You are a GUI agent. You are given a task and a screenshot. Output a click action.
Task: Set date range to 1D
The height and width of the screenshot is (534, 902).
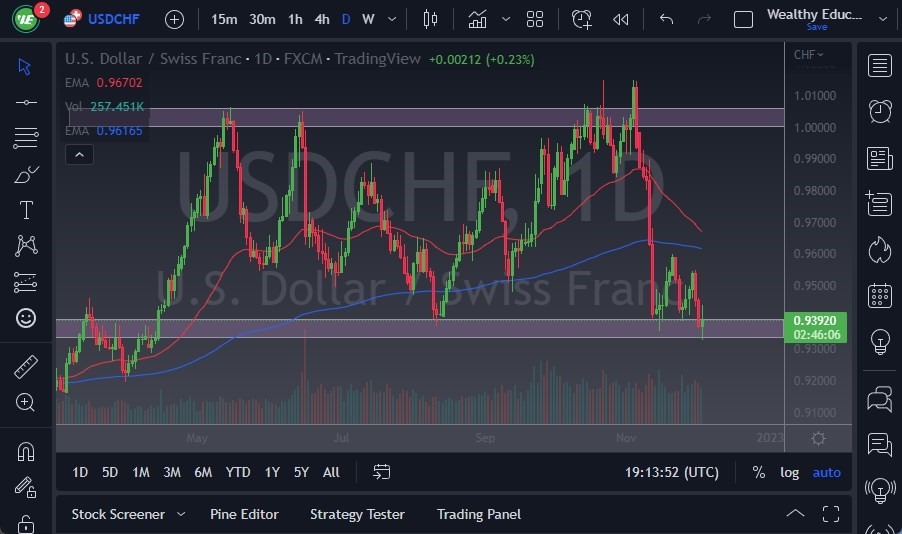(80, 472)
